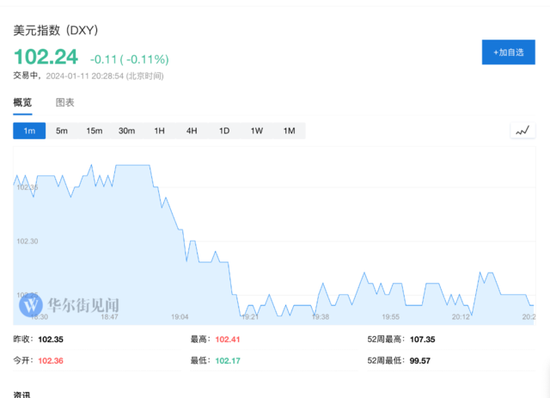Screen dimensions: 550x398
Task: Click the 今开 value 102.36
Action: coord(51,360)
